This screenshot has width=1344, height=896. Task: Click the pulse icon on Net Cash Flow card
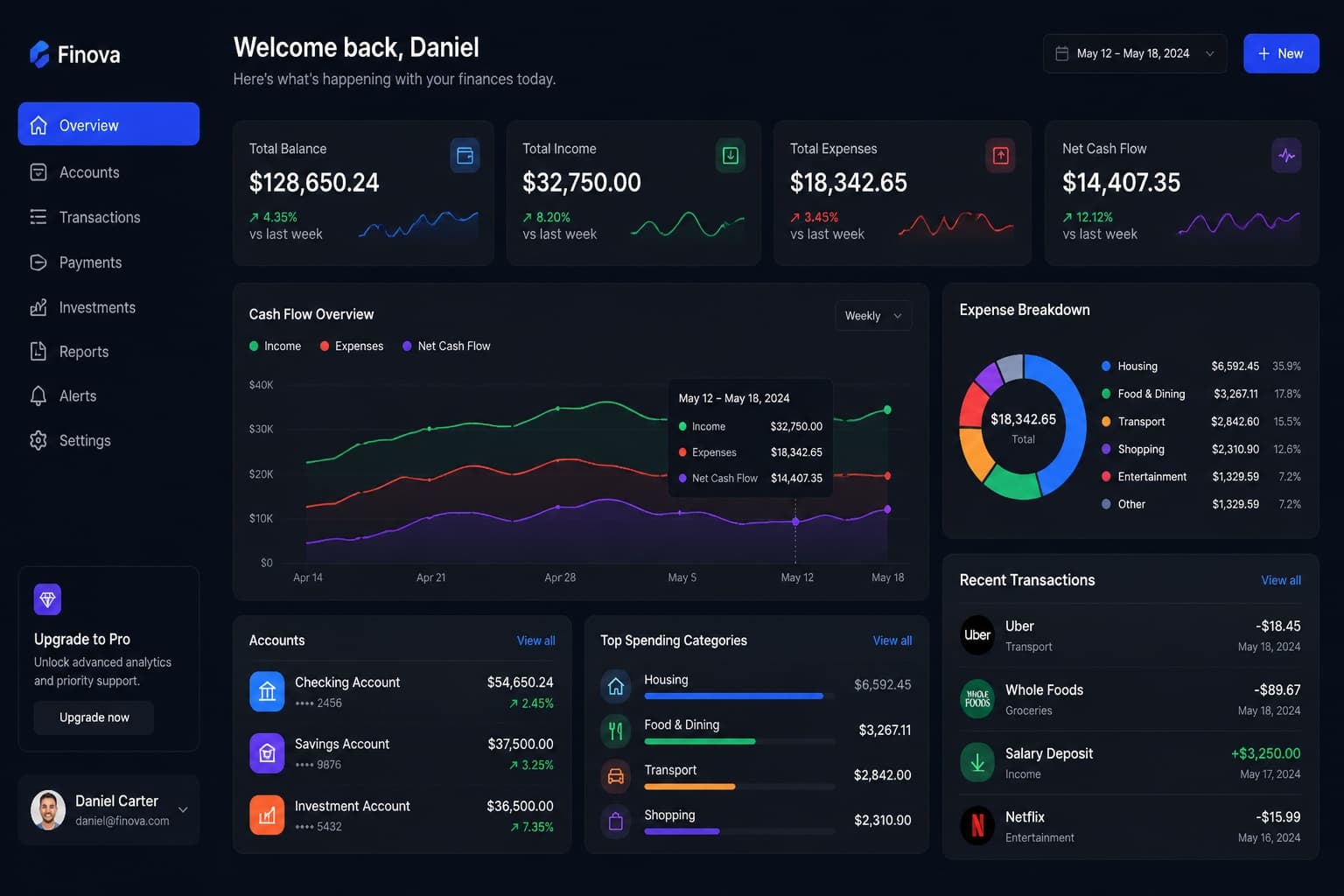[1286, 156]
